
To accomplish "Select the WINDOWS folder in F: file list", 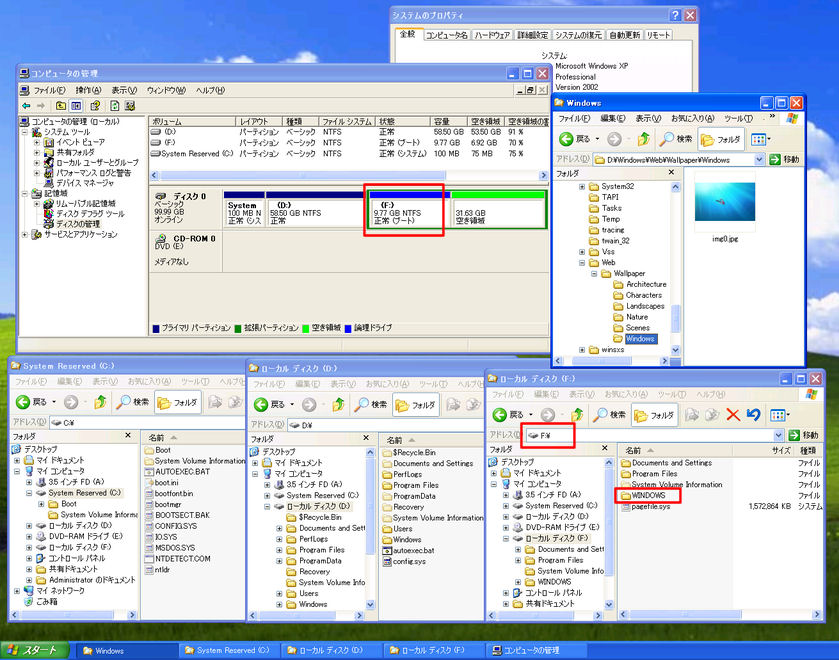I will tap(643, 496).
